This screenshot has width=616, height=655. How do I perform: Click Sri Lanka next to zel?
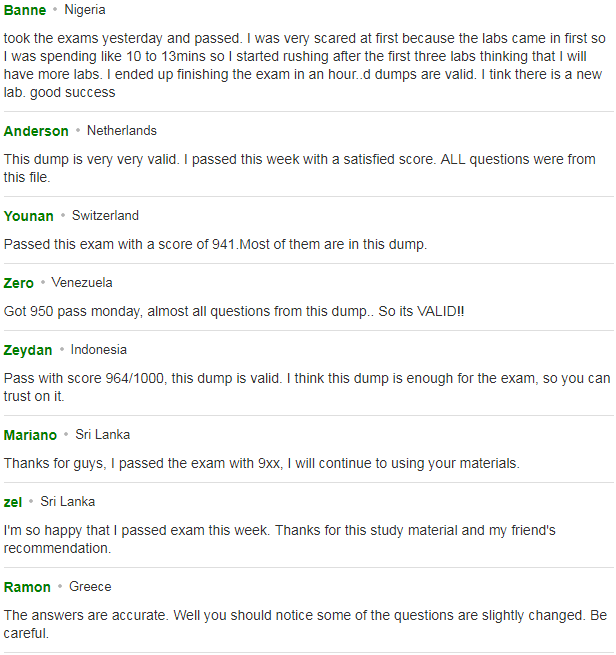coord(68,502)
